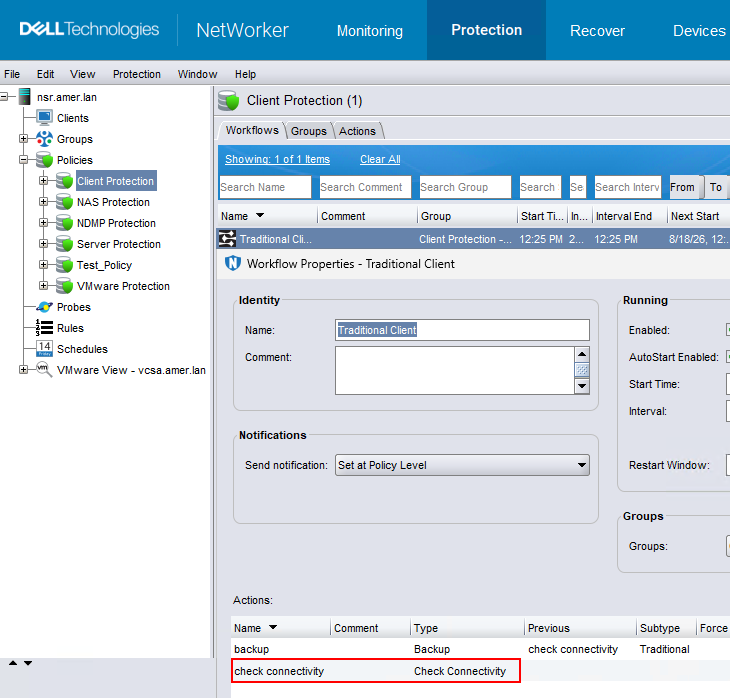Expand the VMware View node
This screenshot has width=730, height=698.
(23, 370)
